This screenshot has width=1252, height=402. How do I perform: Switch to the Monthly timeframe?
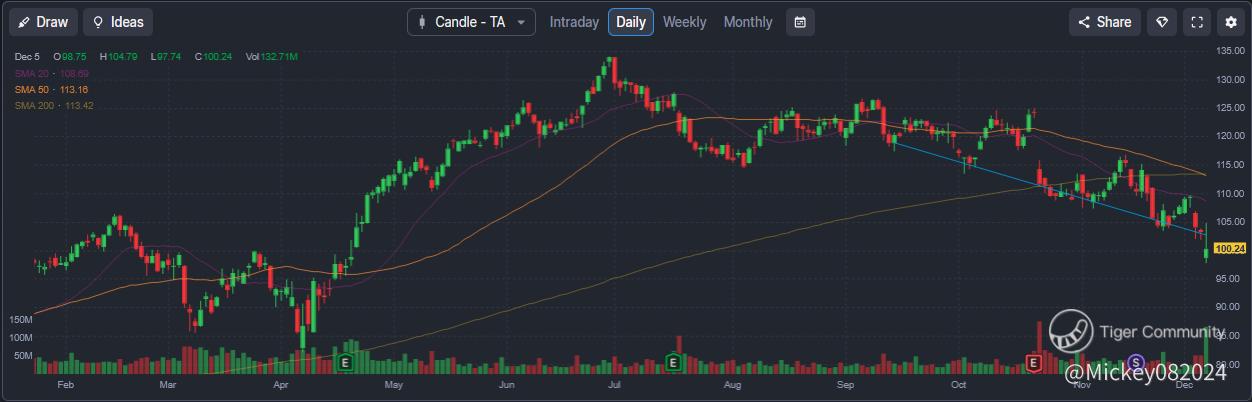point(748,22)
